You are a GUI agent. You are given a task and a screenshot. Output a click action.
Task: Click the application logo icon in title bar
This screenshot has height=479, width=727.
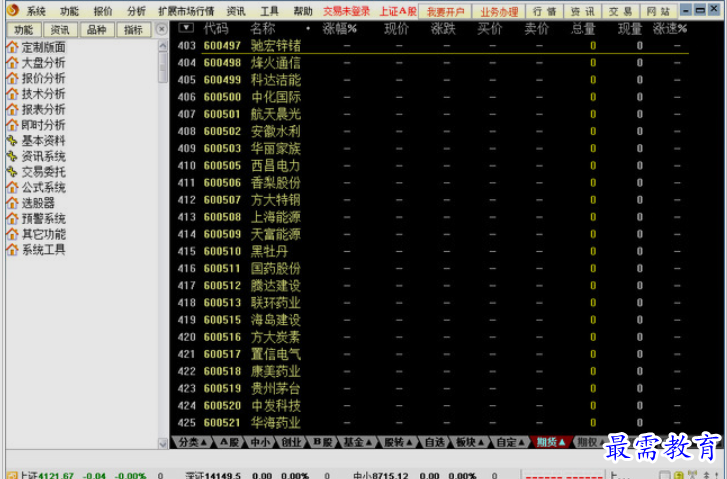13,10
